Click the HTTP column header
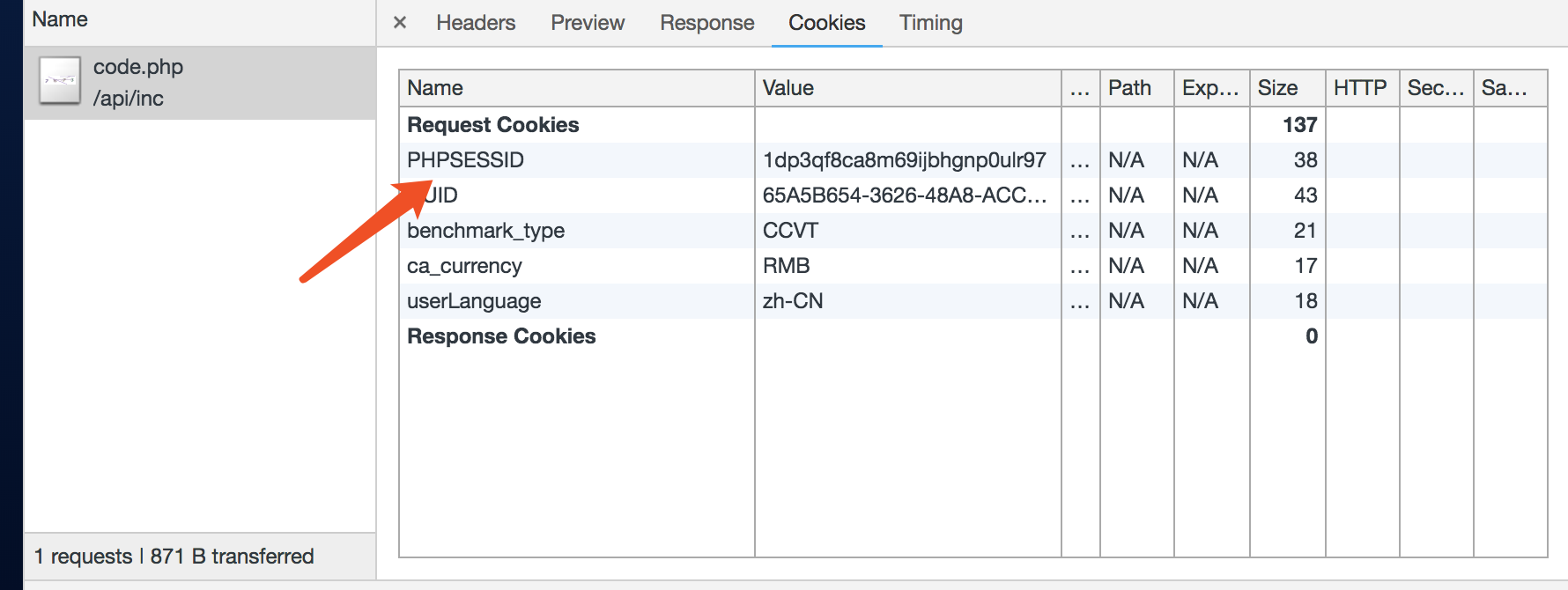 point(1359,88)
